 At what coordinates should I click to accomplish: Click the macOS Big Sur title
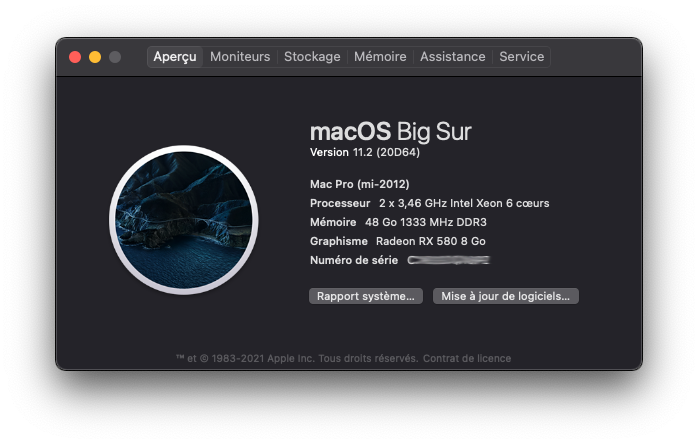click(390, 132)
